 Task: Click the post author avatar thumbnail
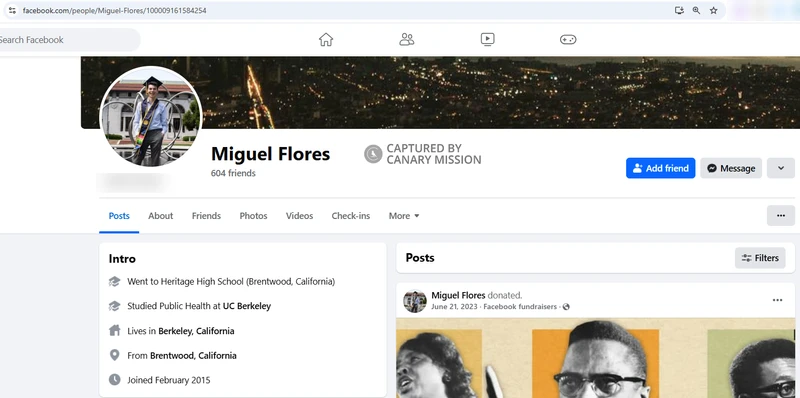point(414,301)
